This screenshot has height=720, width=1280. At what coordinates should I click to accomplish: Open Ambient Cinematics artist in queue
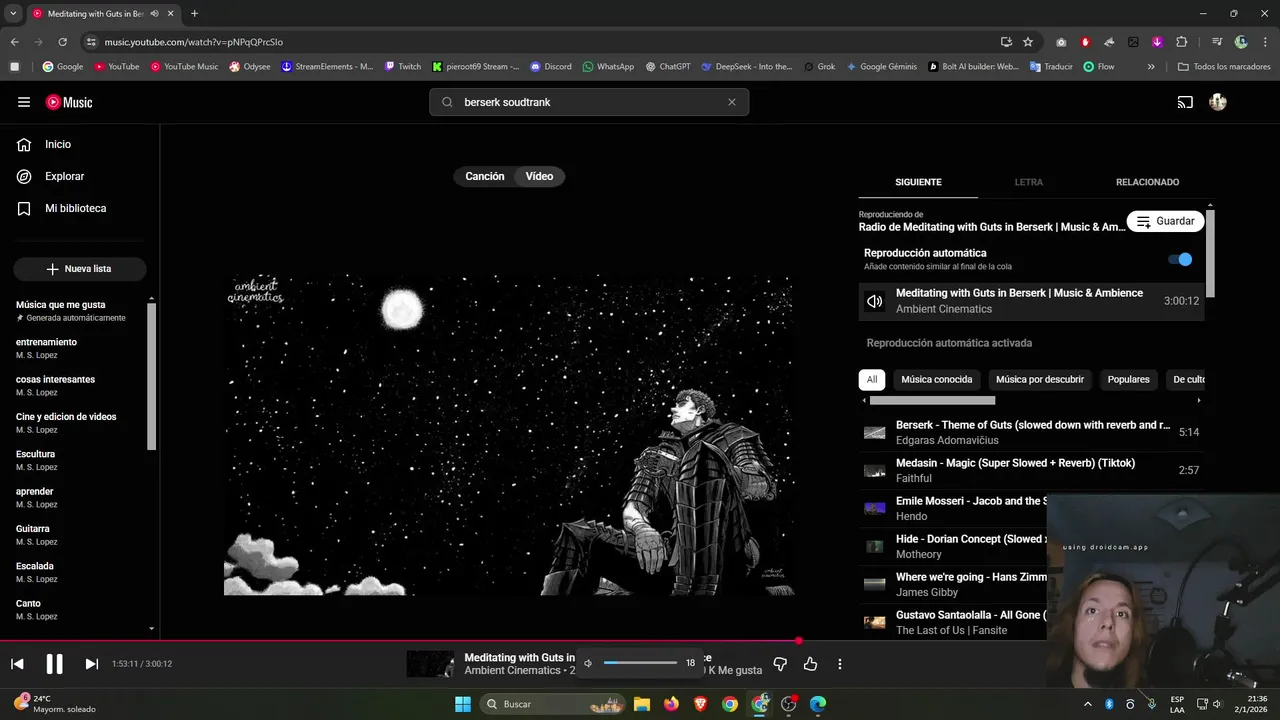coord(944,309)
